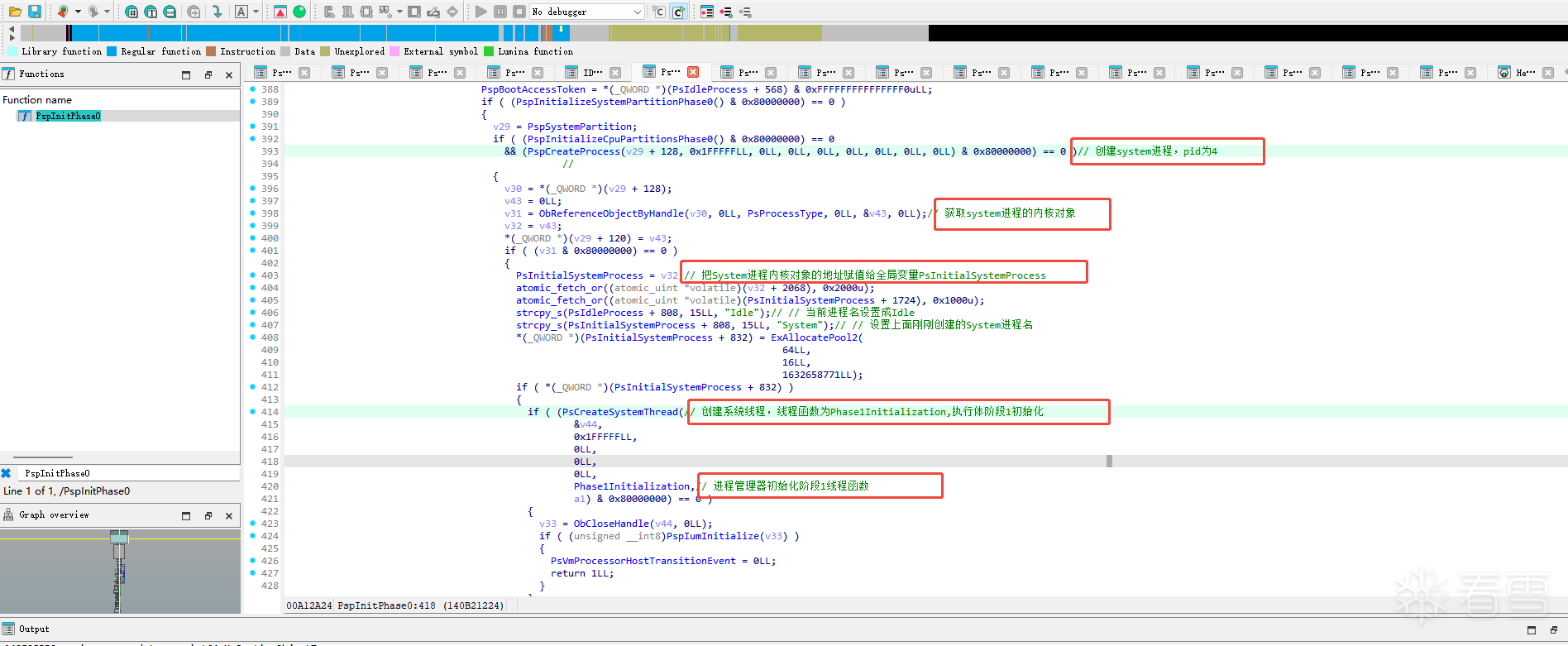Click the gray diamond toolbar icon
Image resolution: width=1568 pixels, height=646 pixels.
452,12
